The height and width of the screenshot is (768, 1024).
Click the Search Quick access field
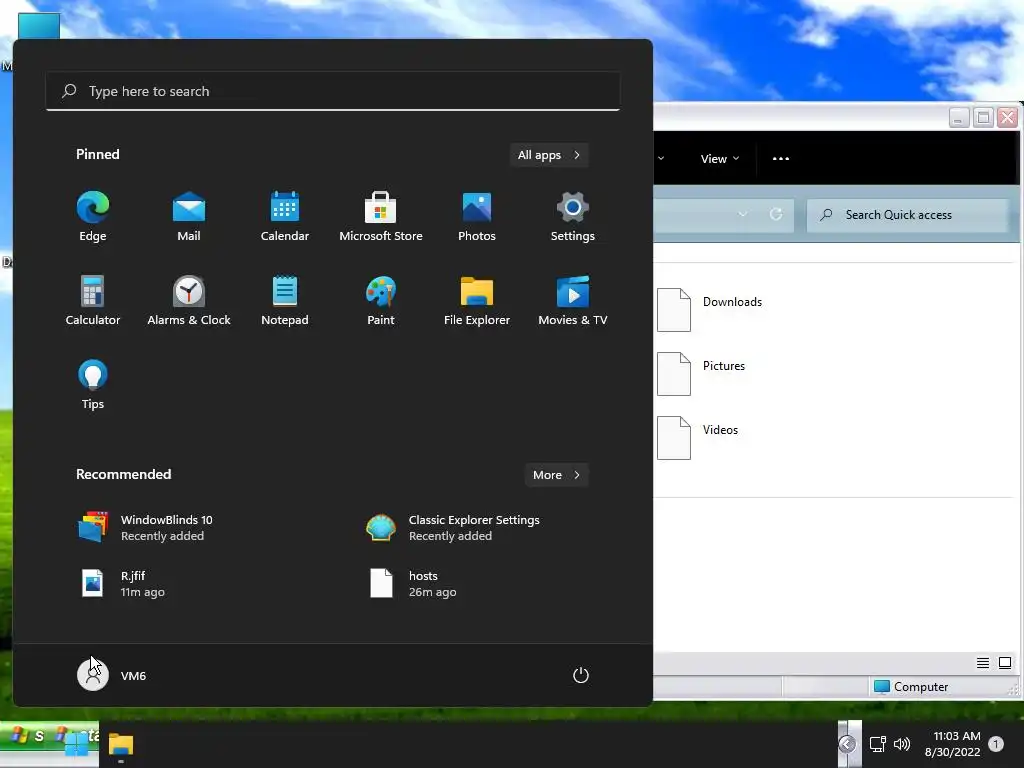coord(908,215)
